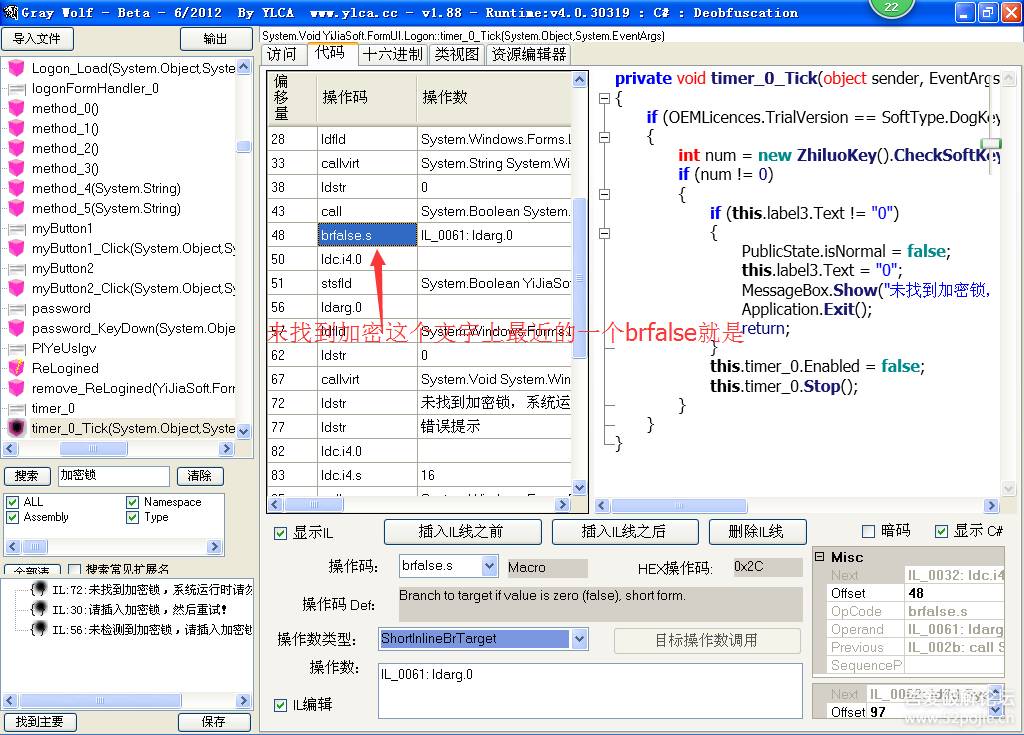Viewport: 1024px width, 735px height.
Task: Click the ReLogined event icon in tree
Action: [16, 368]
